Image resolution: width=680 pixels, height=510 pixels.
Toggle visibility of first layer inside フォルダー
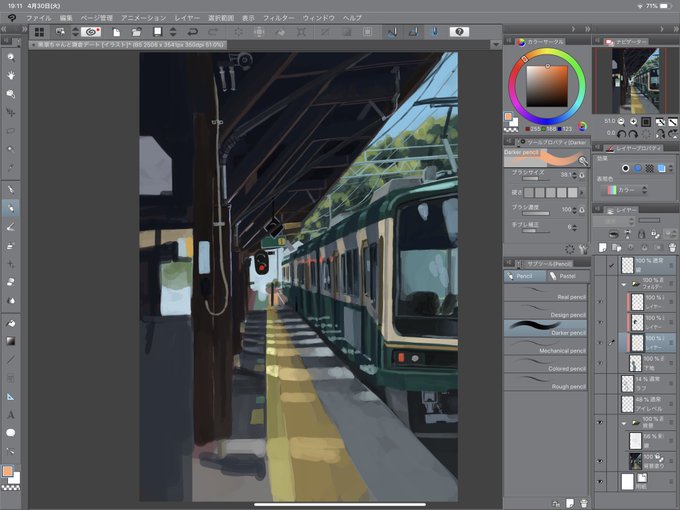(600, 301)
